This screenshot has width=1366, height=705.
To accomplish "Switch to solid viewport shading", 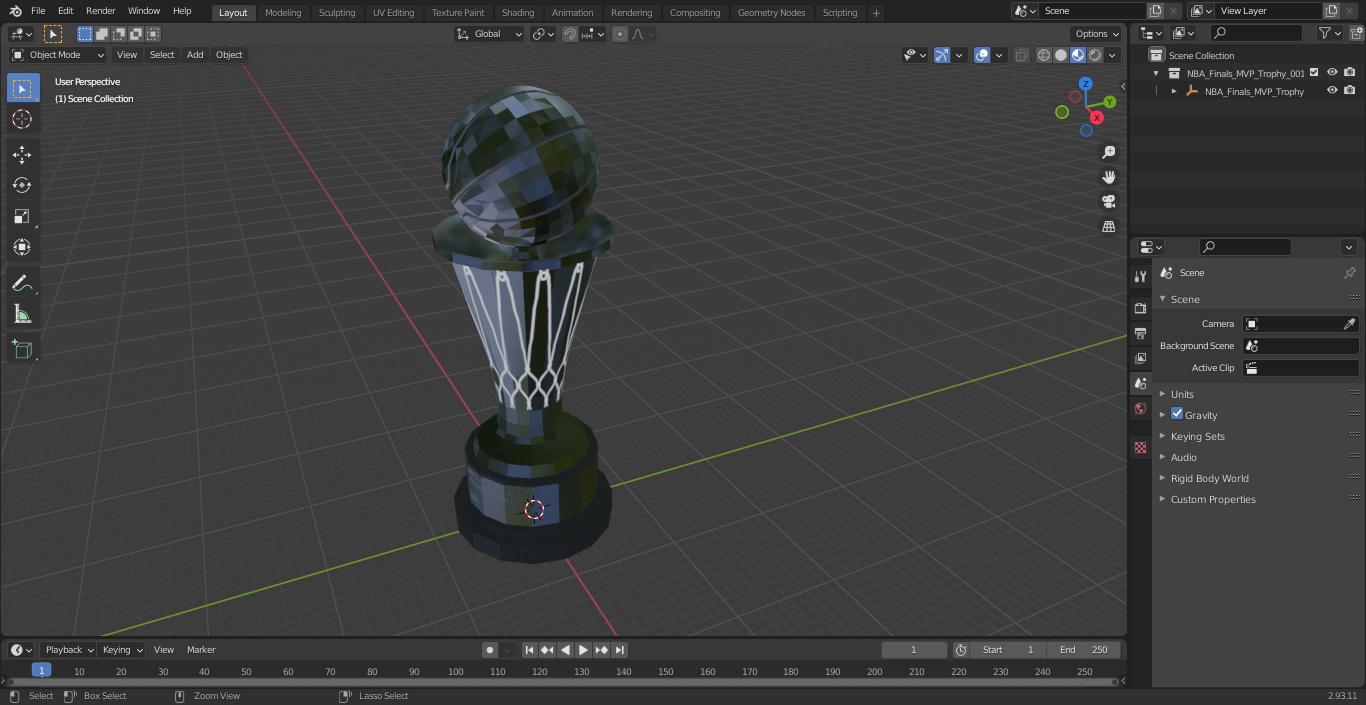I will point(1061,55).
